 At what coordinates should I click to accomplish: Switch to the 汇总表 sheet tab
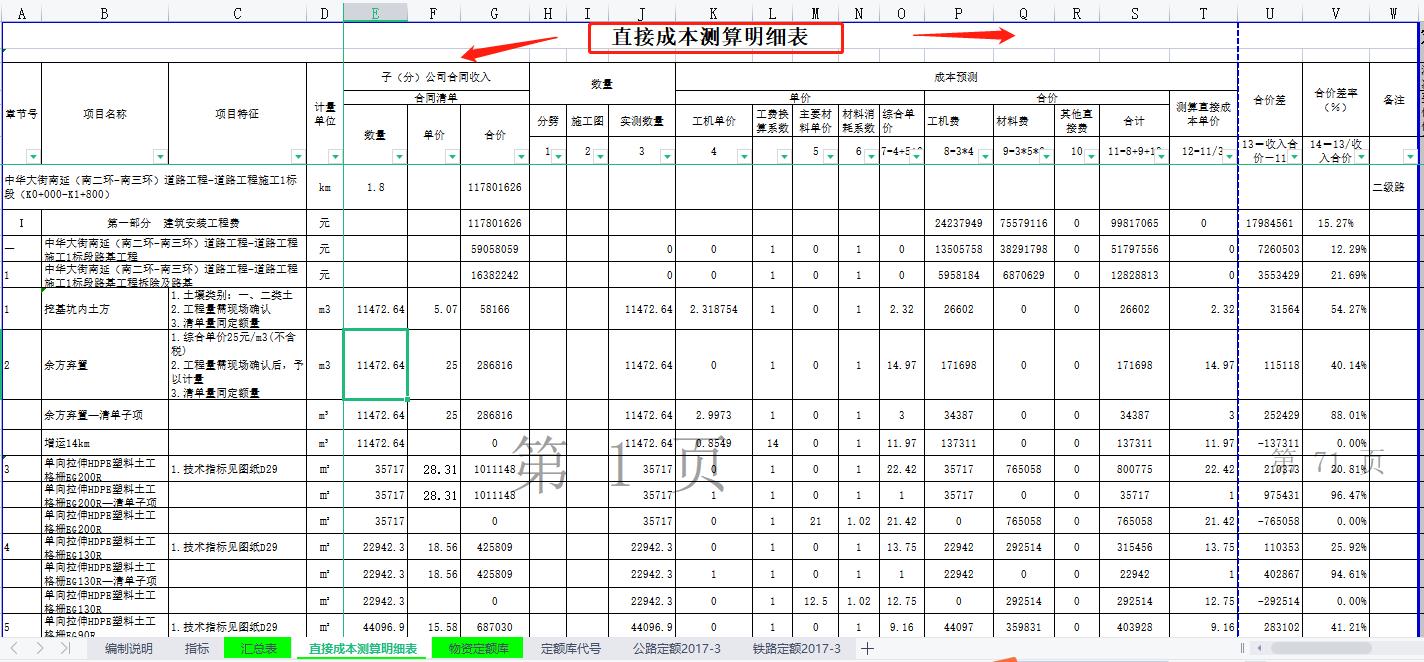(x=258, y=648)
